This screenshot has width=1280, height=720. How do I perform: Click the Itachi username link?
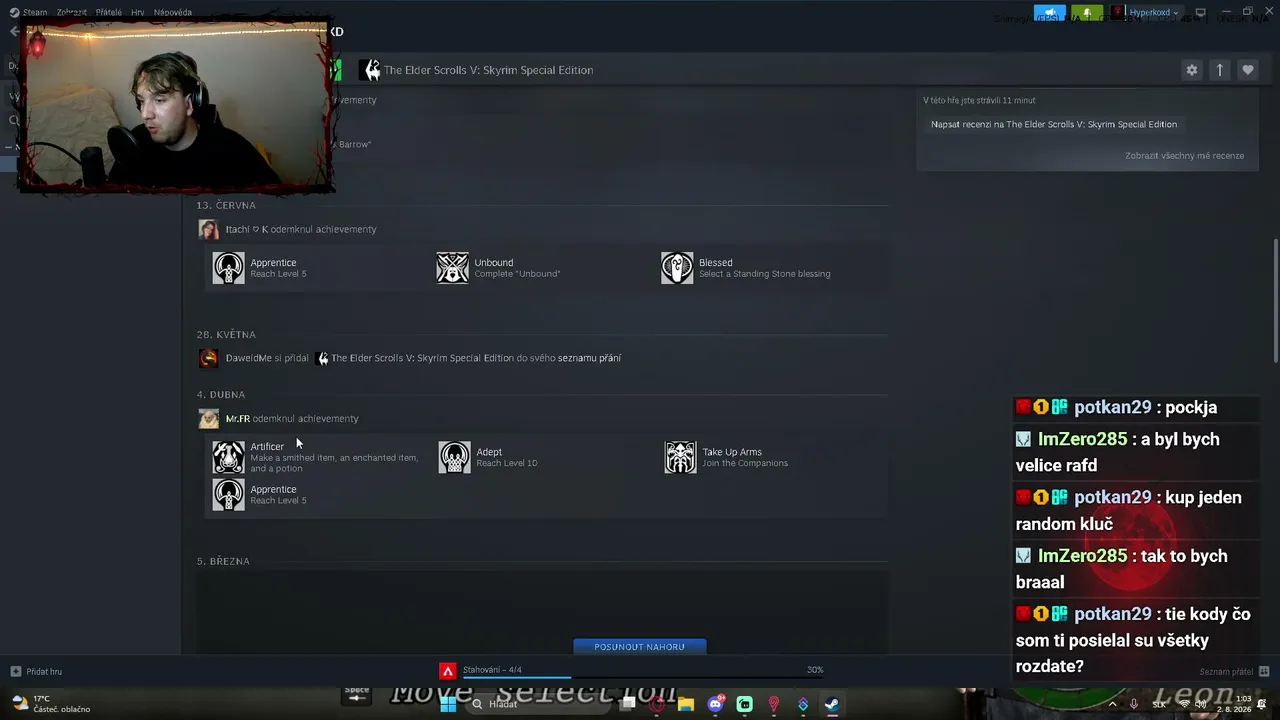click(246, 230)
